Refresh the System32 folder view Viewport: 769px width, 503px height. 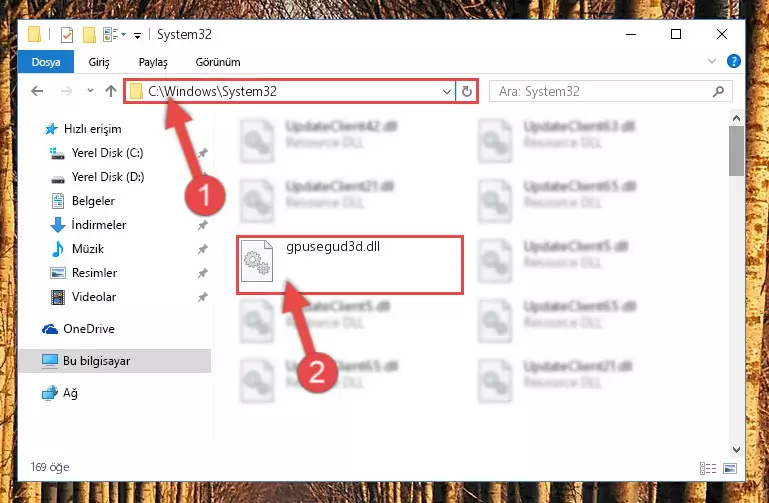[466, 92]
